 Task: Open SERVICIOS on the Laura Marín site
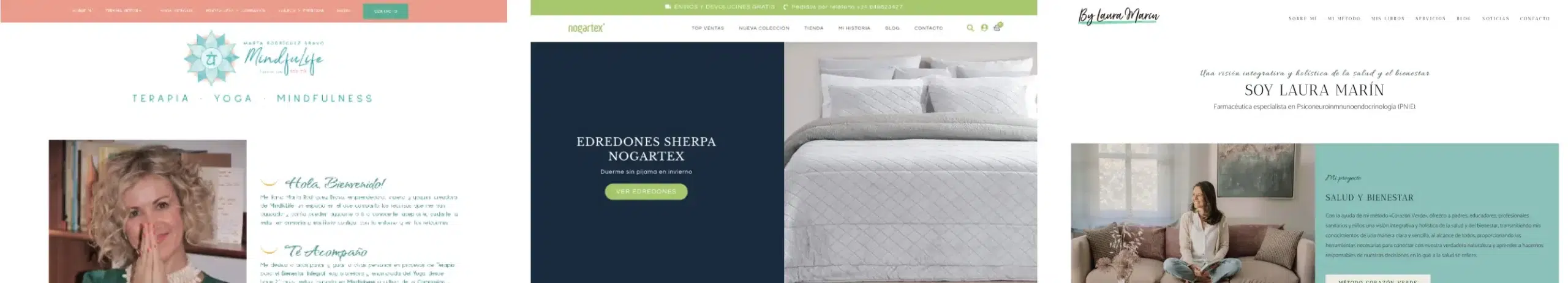[x=1430, y=19]
